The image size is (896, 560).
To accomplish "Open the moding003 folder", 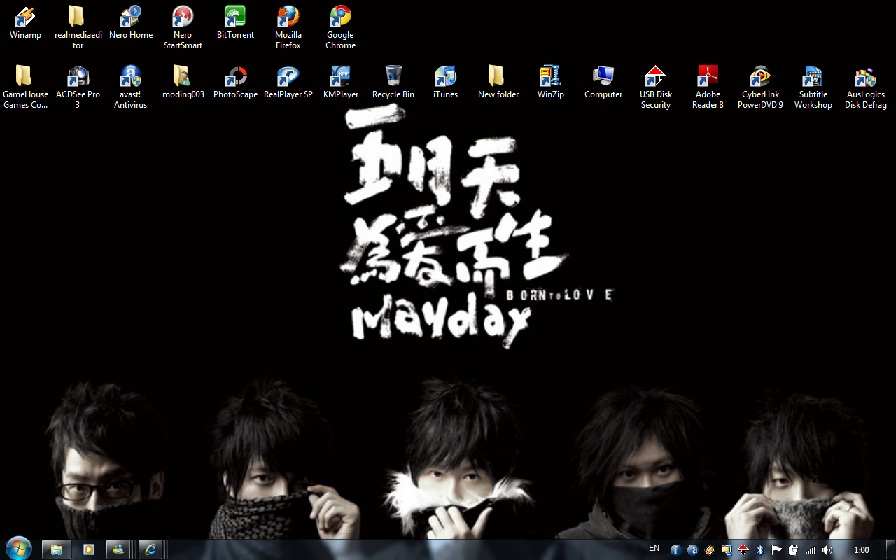I will (x=183, y=82).
